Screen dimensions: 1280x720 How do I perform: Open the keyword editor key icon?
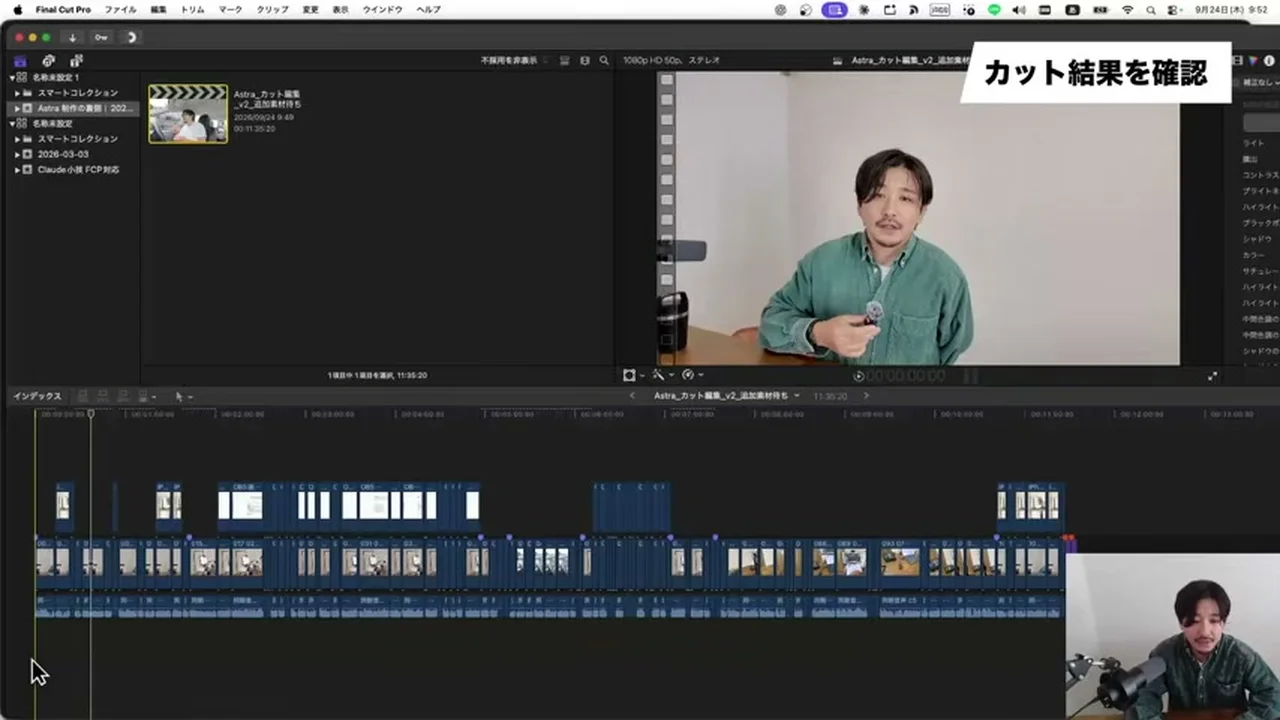tap(101, 37)
